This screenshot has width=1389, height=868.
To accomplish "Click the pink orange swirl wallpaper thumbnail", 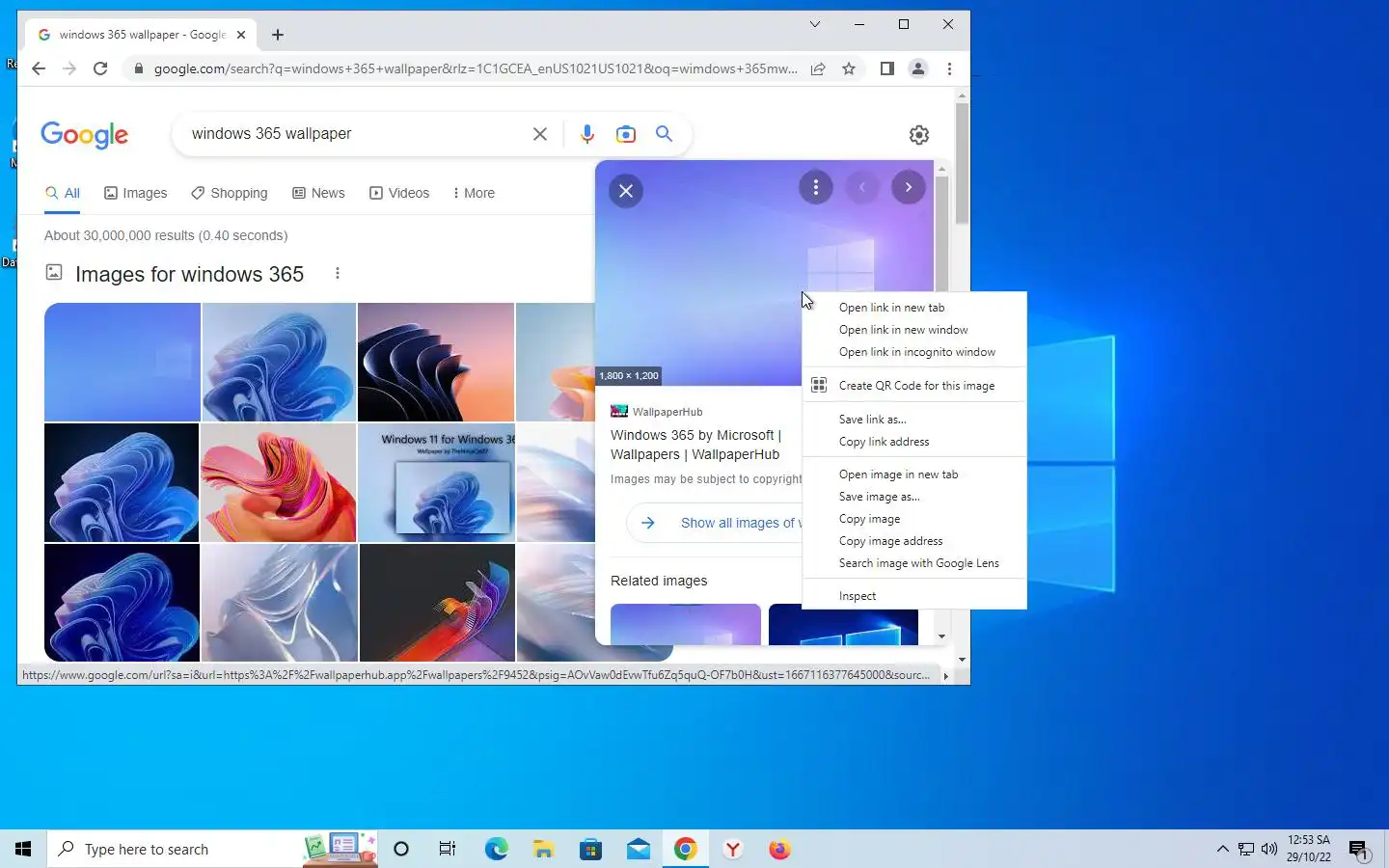I will (x=279, y=482).
